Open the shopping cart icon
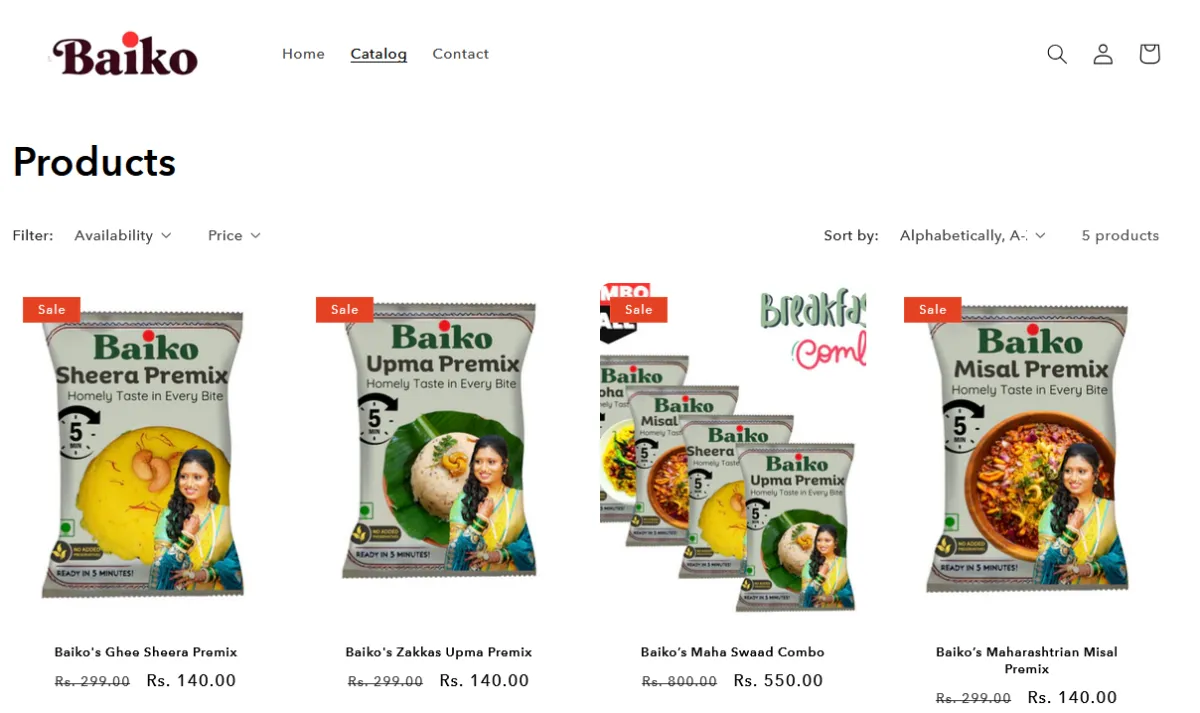This screenshot has width=1200, height=713. pos(1149,54)
